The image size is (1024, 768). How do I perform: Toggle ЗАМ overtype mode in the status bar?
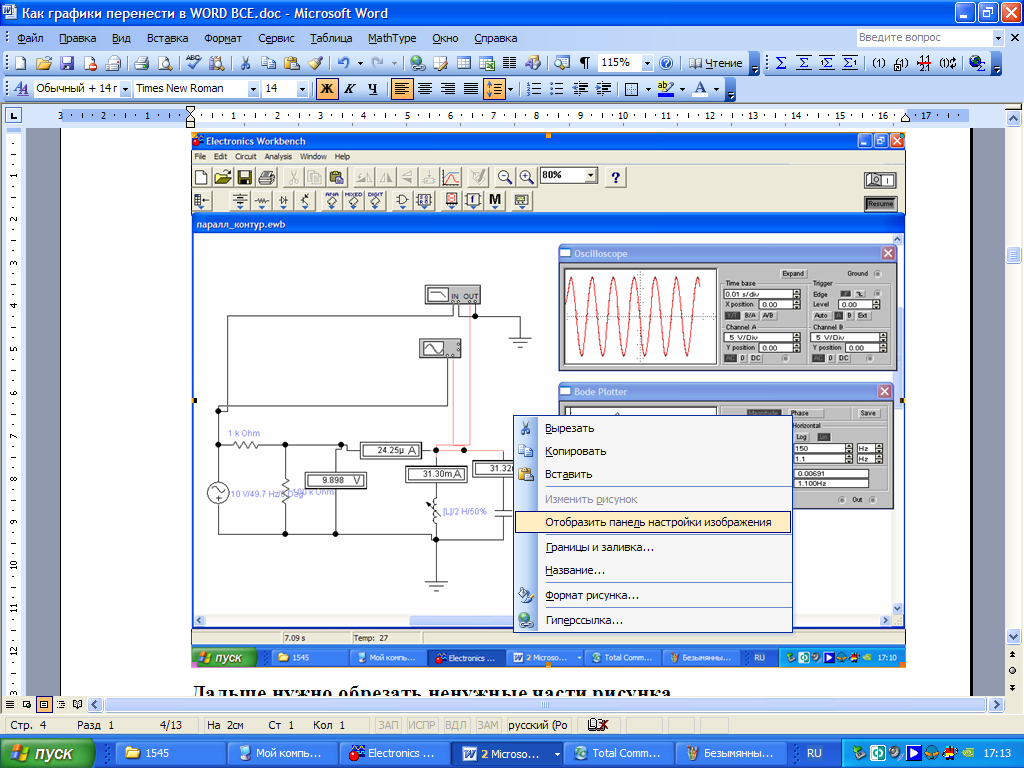pyautogui.click(x=488, y=725)
